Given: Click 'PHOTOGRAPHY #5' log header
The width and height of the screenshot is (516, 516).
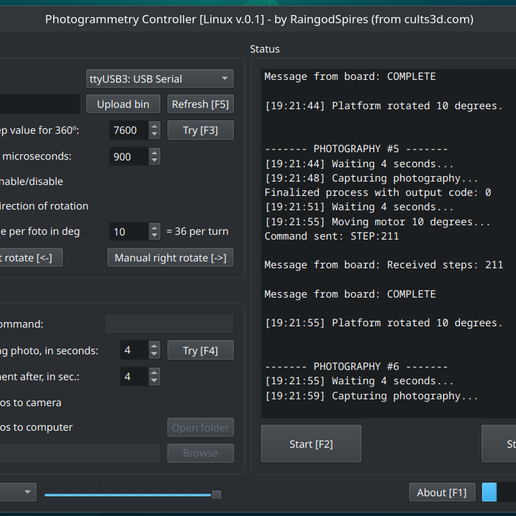Looking at the screenshot, I should (x=356, y=149).
